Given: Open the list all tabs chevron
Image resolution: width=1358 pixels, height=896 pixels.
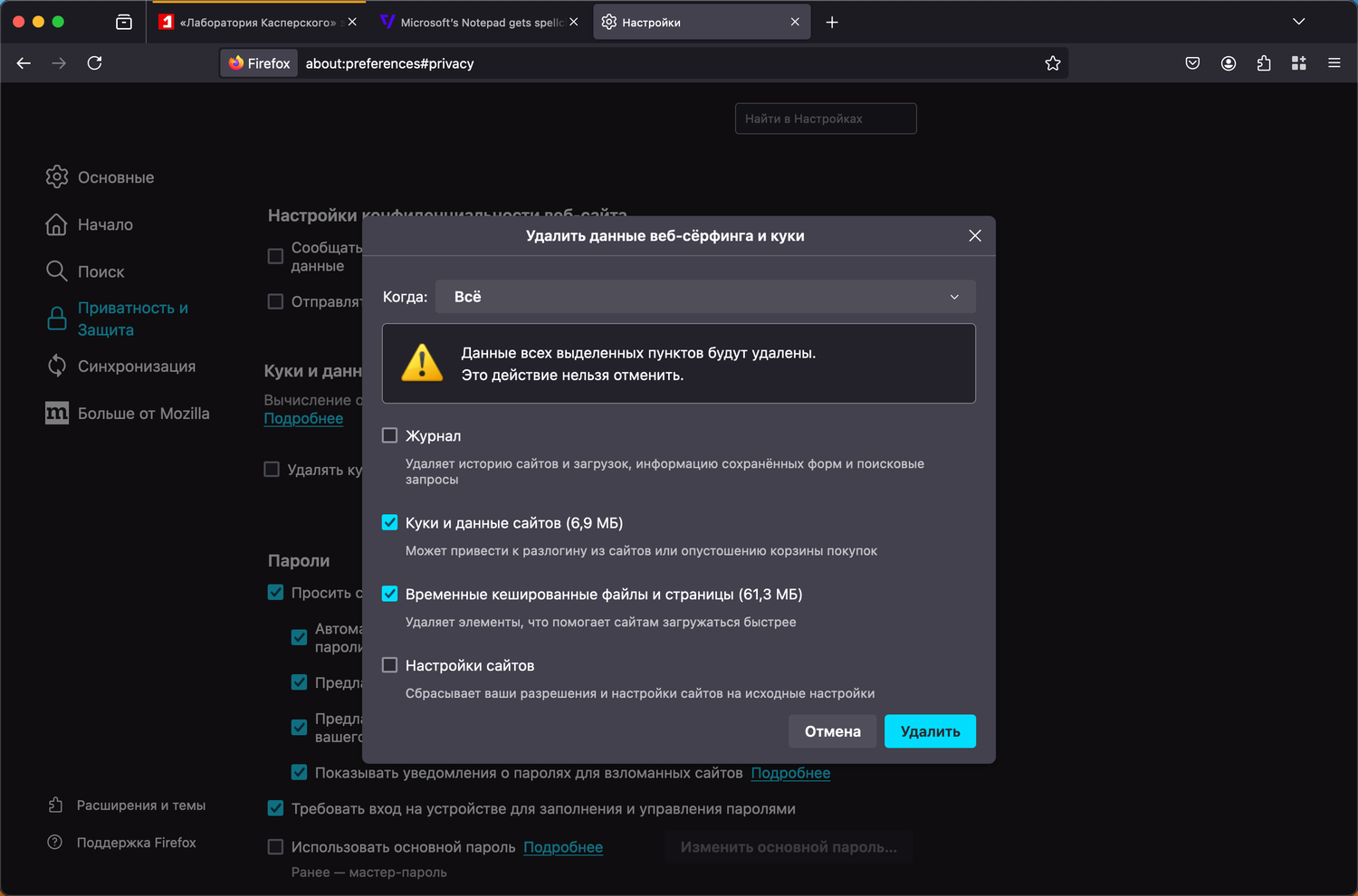Looking at the screenshot, I should pyautogui.click(x=1298, y=22).
